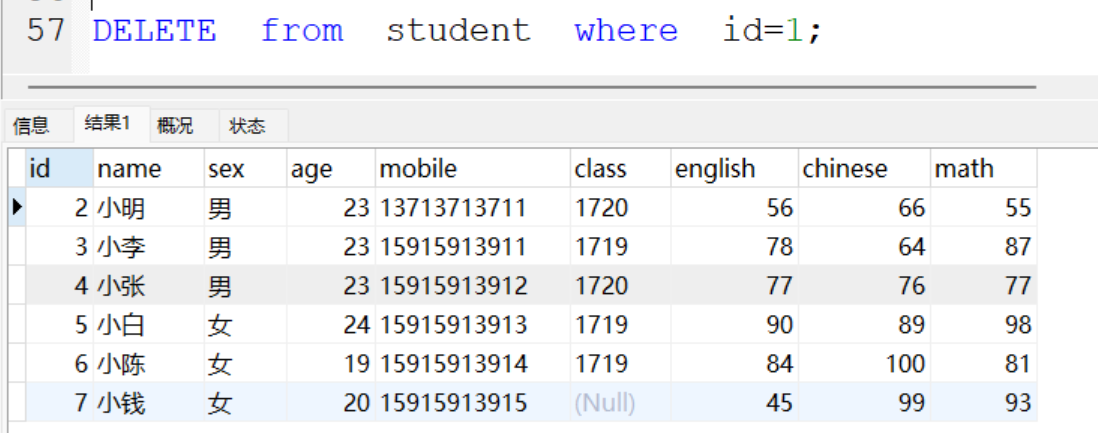This screenshot has width=1098, height=433.
Task: Select the 结果1 tab
Action: pos(108,124)
